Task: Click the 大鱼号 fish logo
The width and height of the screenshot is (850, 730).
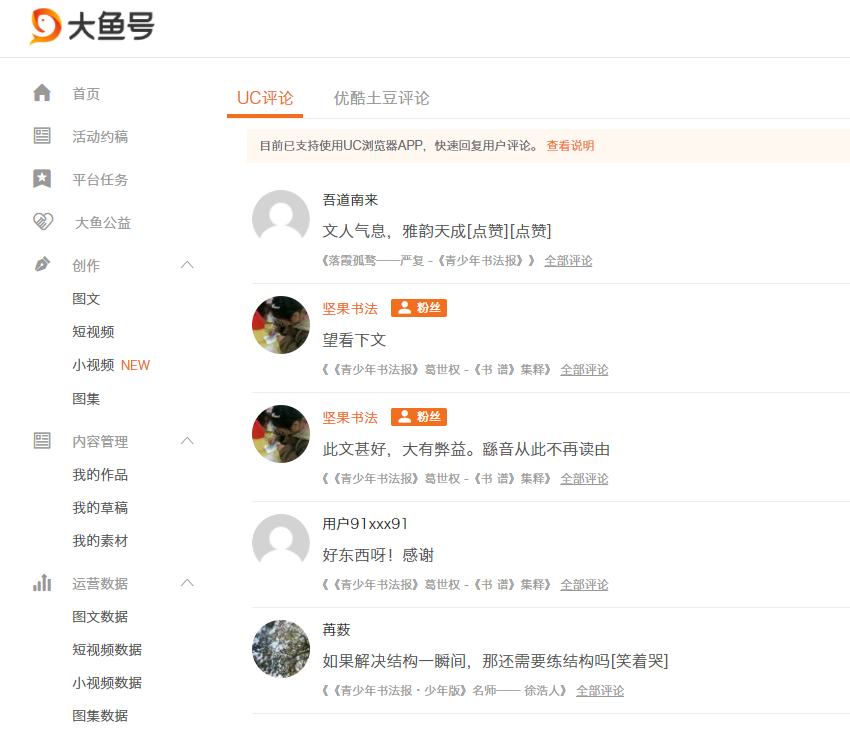Action: click(46, 25)
